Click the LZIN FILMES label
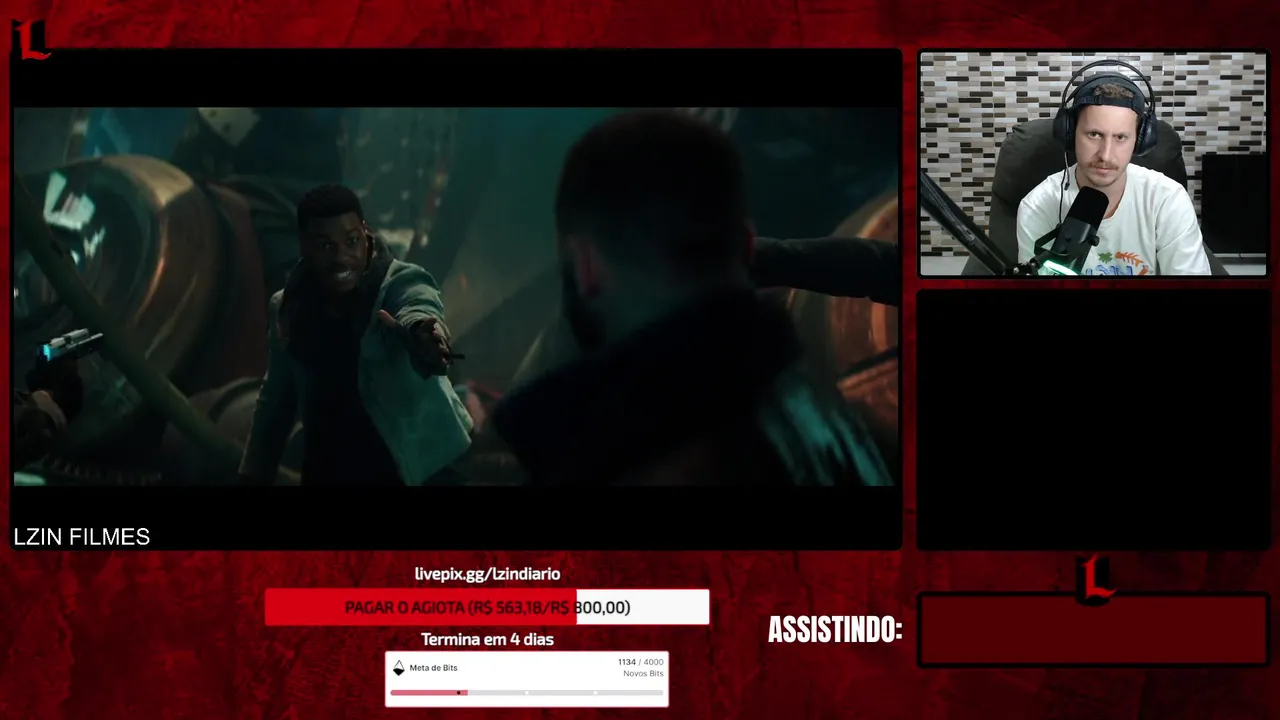The width and height of the screenshot is (1280, 720). [82, 537]
